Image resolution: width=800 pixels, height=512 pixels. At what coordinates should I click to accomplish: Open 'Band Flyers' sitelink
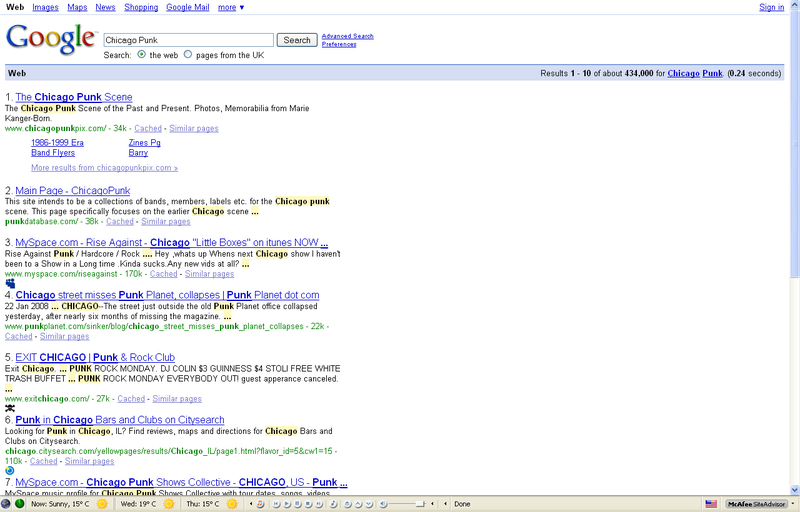pos(53,152)
